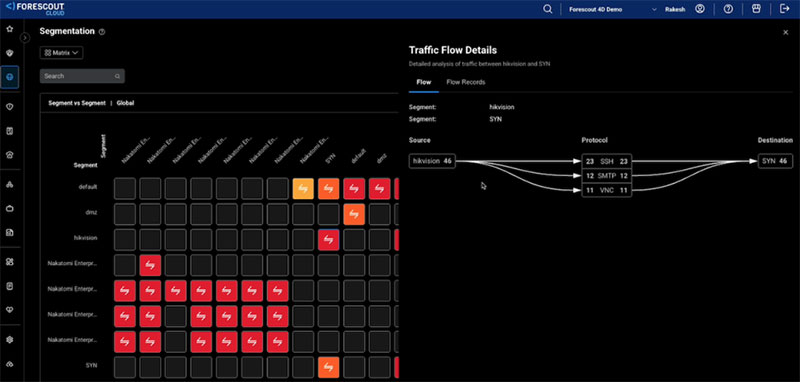Viewport: 800px width, 382px height.
Task: Click the logout icon in top bar
Action: pyautogui.click(x=785, y=9)
